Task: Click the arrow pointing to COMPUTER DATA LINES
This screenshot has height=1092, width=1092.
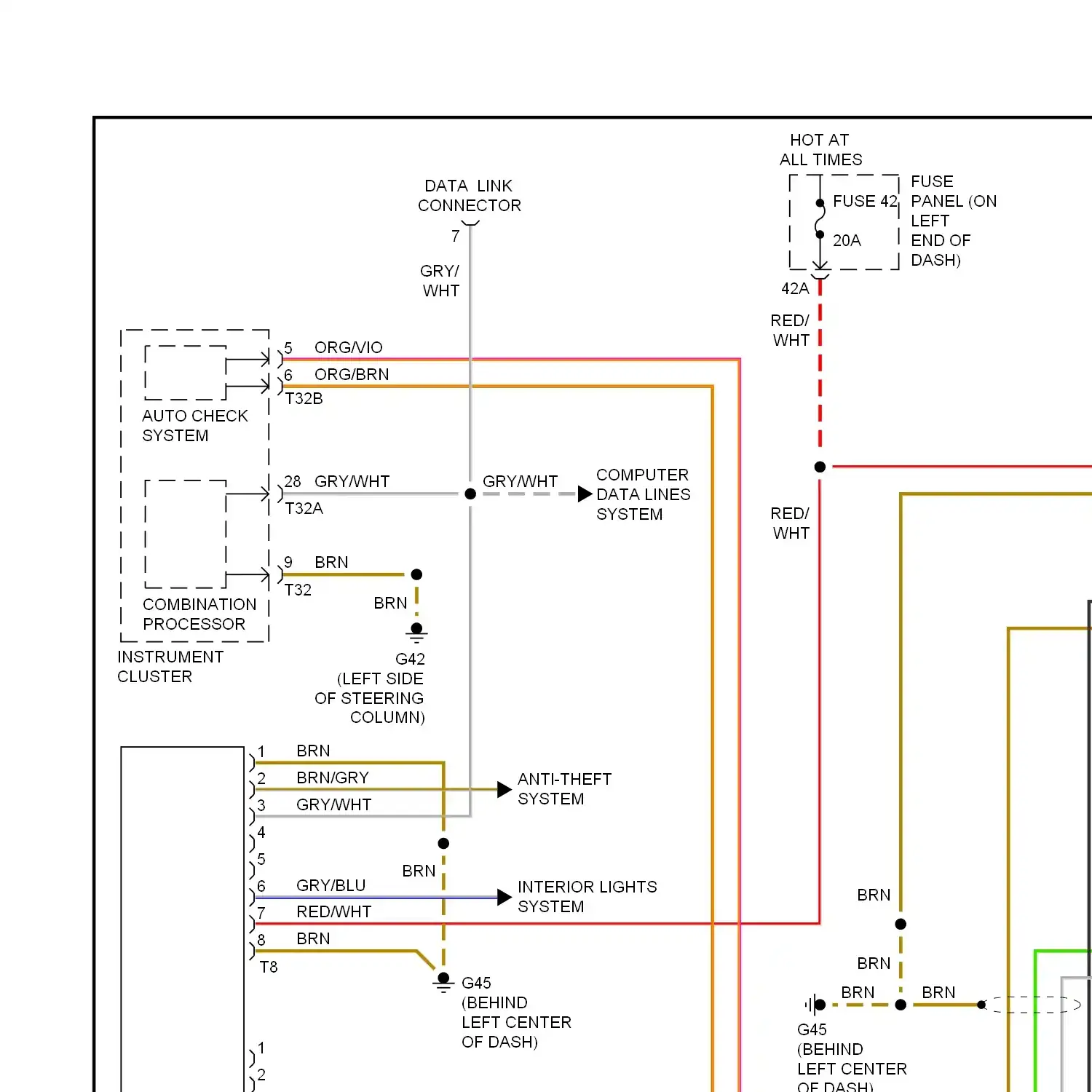Action: click(585, 494)
